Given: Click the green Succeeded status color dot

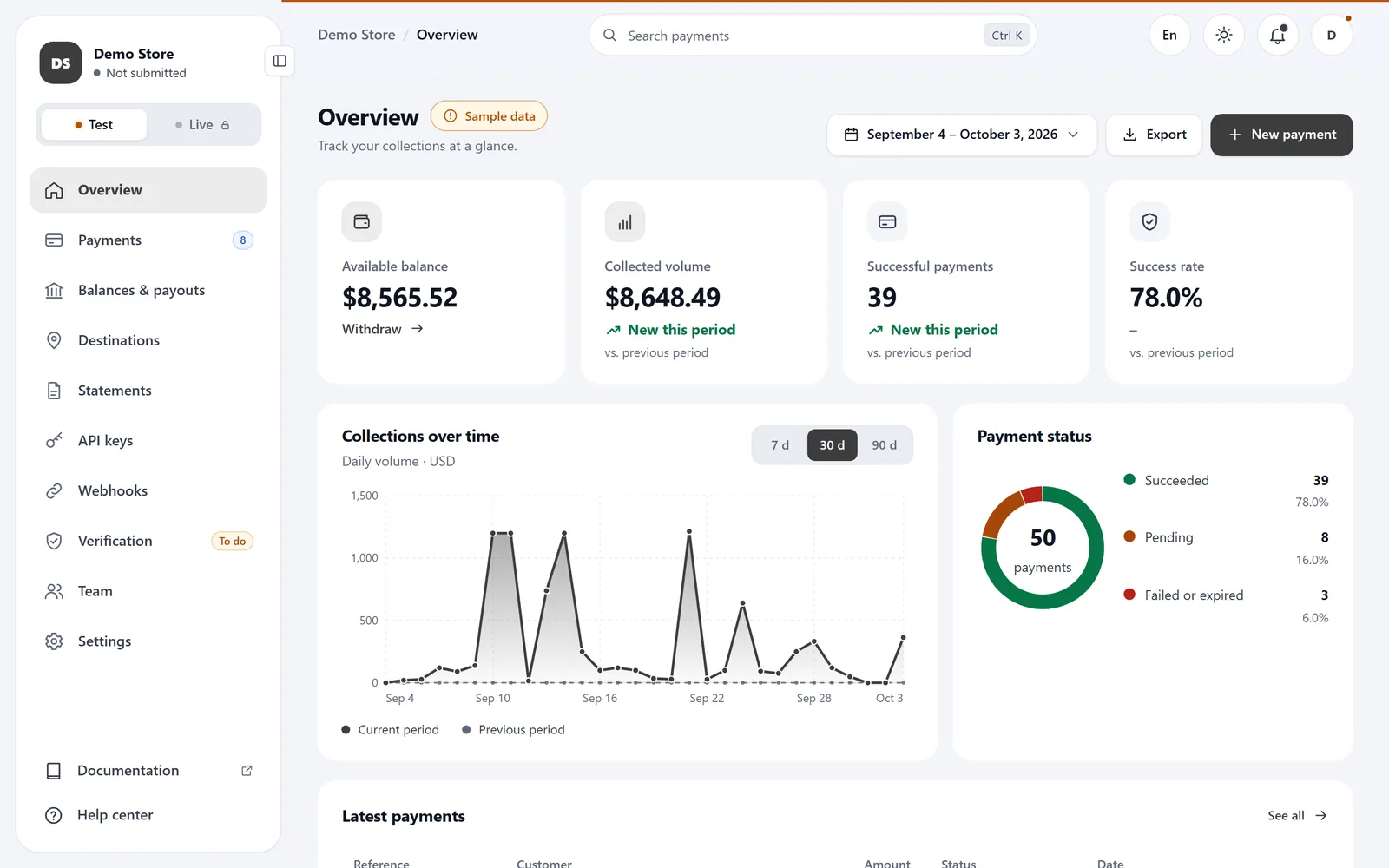Looking at the screenshot, I should point(1129,479).
